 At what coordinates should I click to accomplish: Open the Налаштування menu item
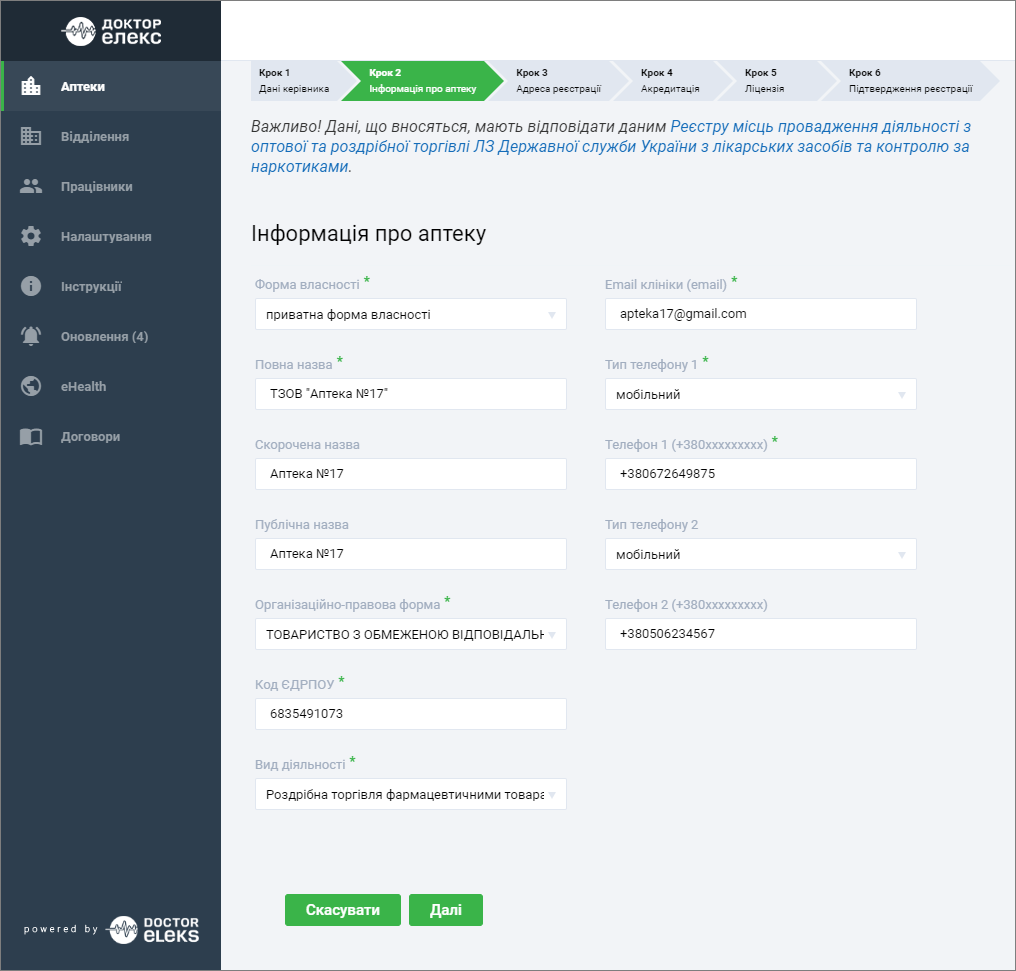(x=111, y=236)
